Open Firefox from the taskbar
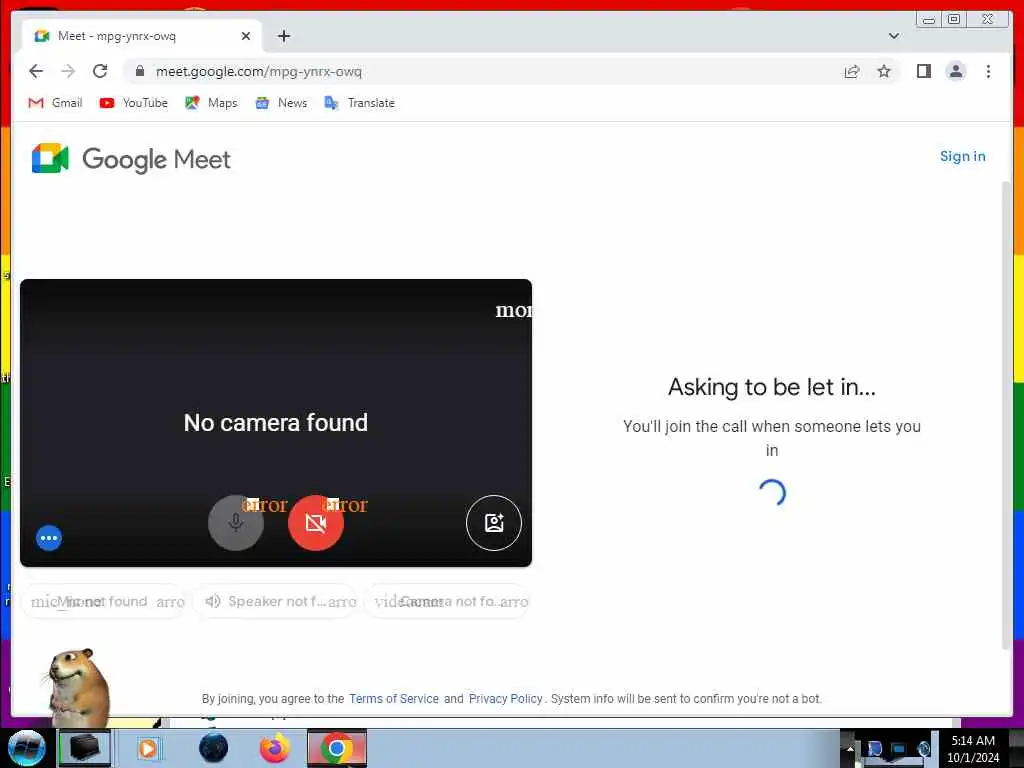Image resolution: width=1024 pixels, height=768 pixels. coord(274,748)
